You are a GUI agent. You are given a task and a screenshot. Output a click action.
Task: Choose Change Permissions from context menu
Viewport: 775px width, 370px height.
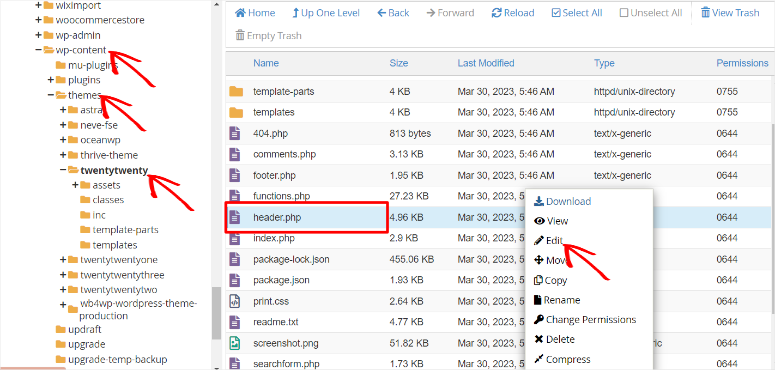click(x=585, y=320)
